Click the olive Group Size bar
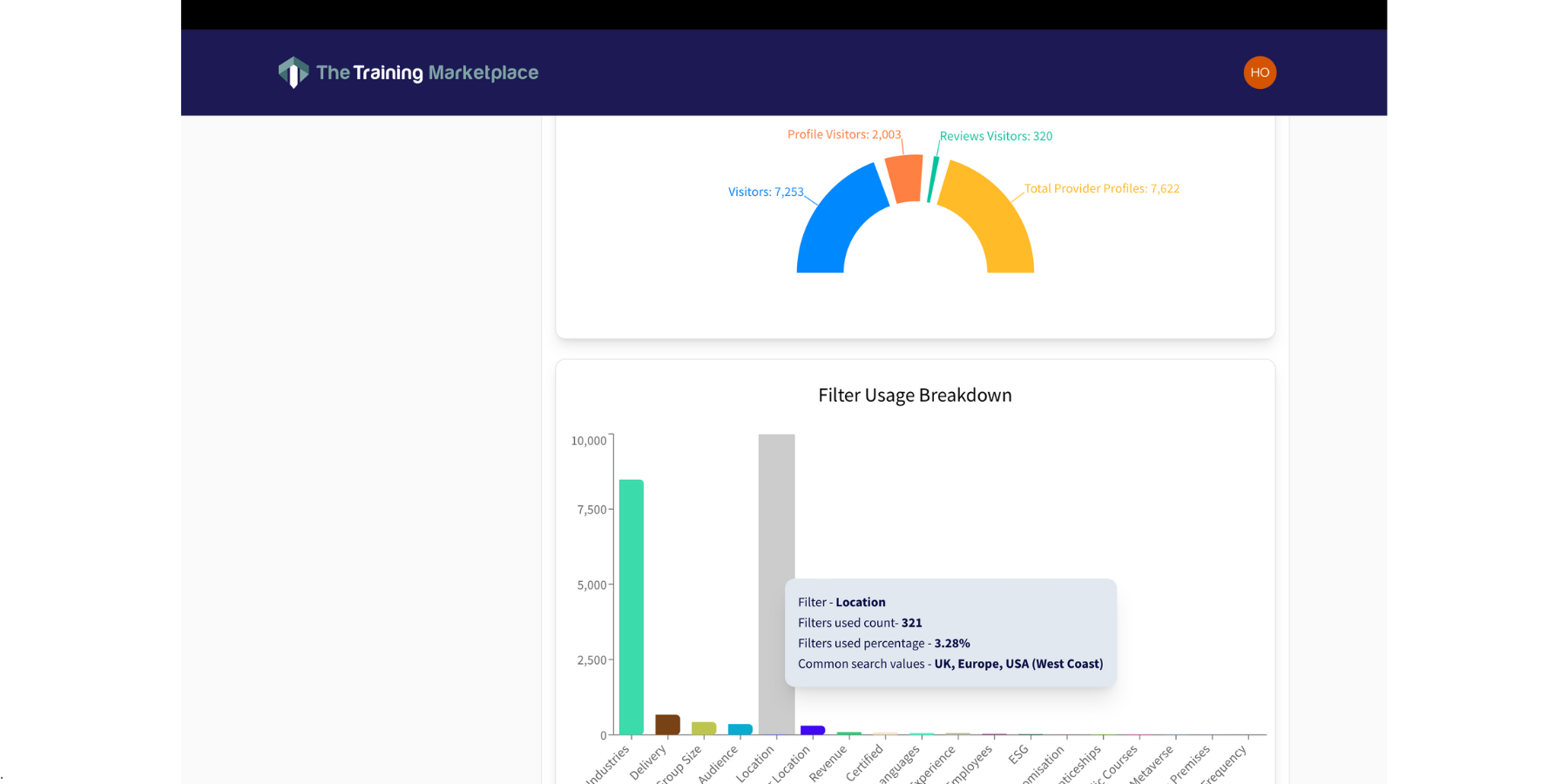Screen dimensions: 1568x784 coord(704,728)
